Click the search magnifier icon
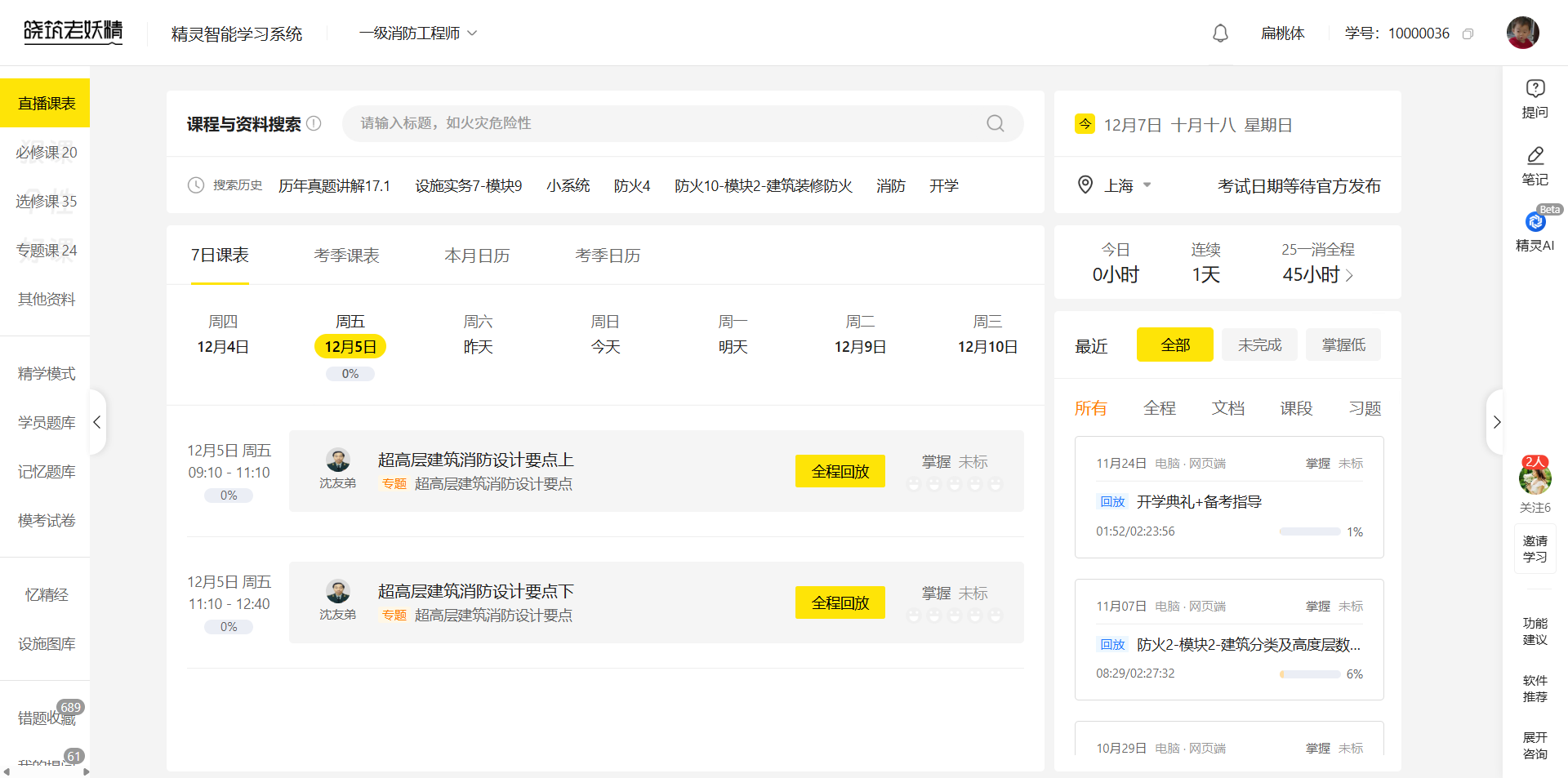The height and width of the screenshot is (778, 1568). click(996, 123)
